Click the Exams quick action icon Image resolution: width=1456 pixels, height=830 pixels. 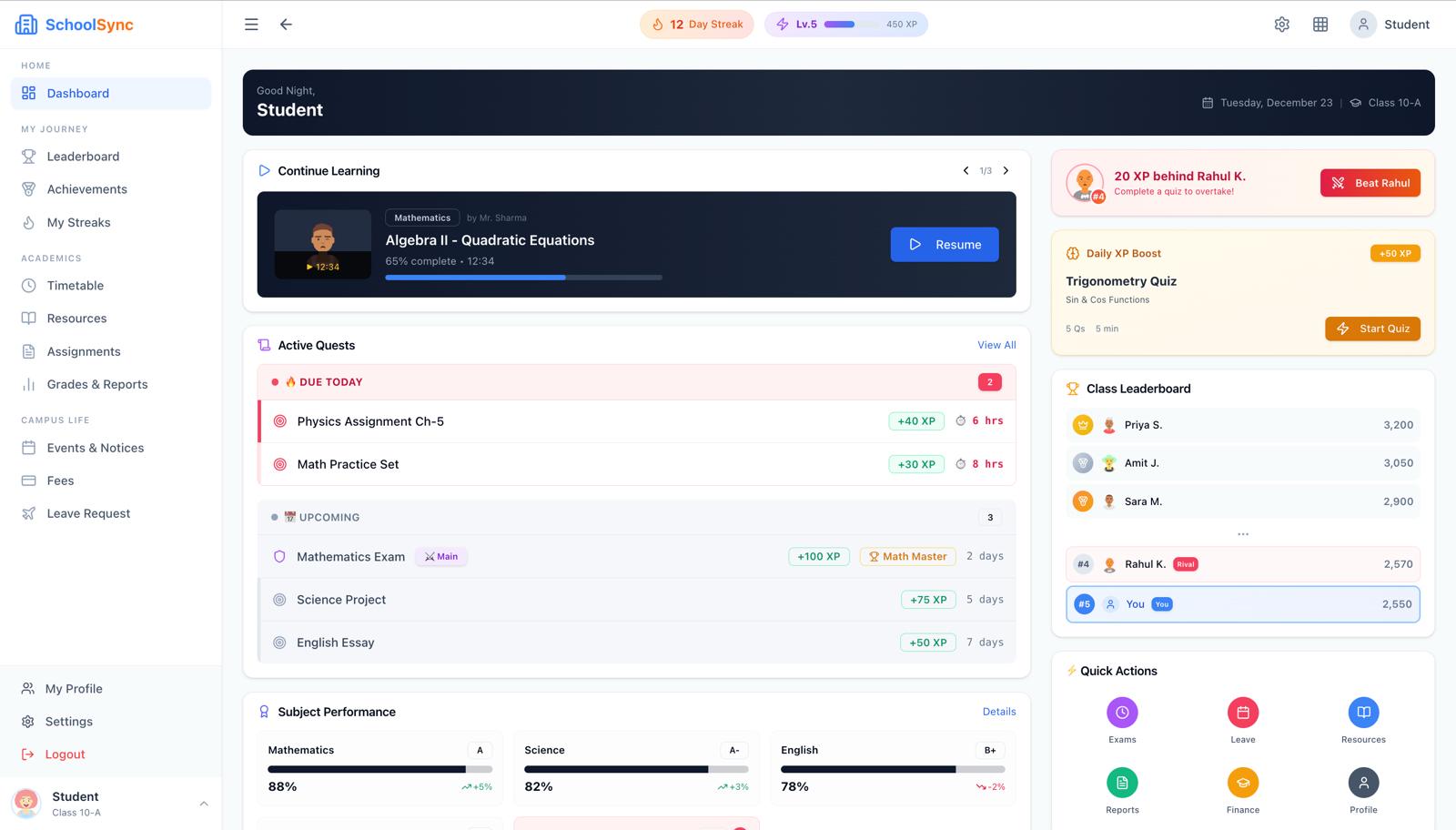[x=1122, y=712]
